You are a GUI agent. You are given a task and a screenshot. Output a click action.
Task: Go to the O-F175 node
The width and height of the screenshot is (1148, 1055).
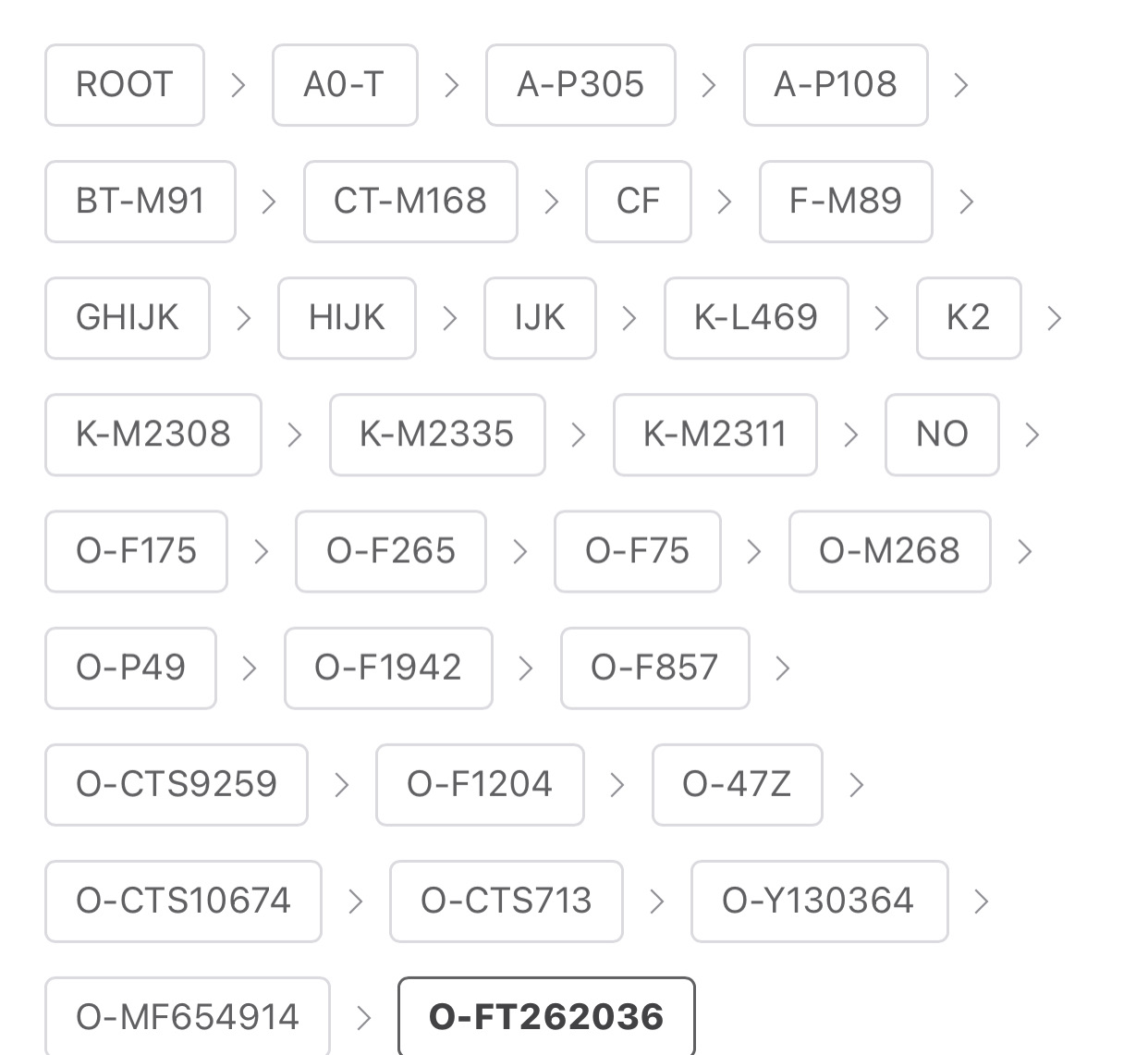pyautogui.click(x=136, y=551)
